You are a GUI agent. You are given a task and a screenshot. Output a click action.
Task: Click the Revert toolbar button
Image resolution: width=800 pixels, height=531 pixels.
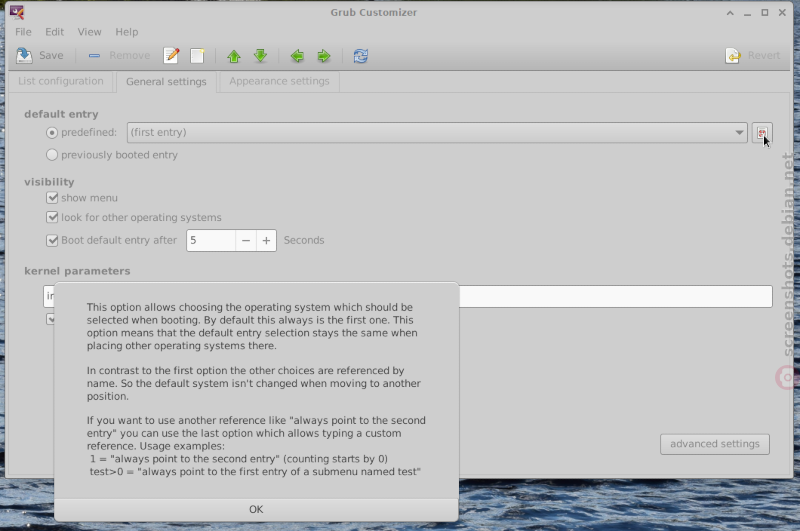[x=753, y=56]
